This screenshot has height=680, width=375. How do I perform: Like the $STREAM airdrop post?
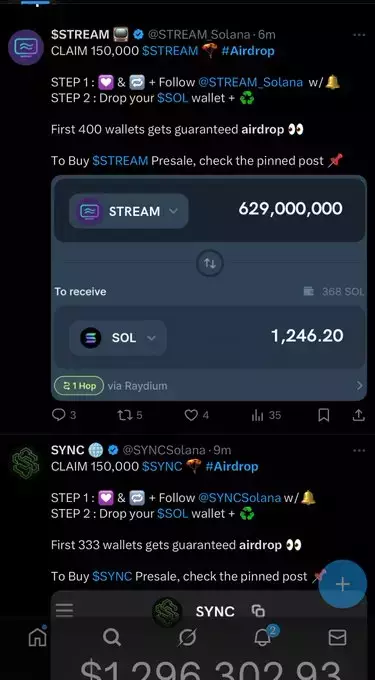click(196, 415)
